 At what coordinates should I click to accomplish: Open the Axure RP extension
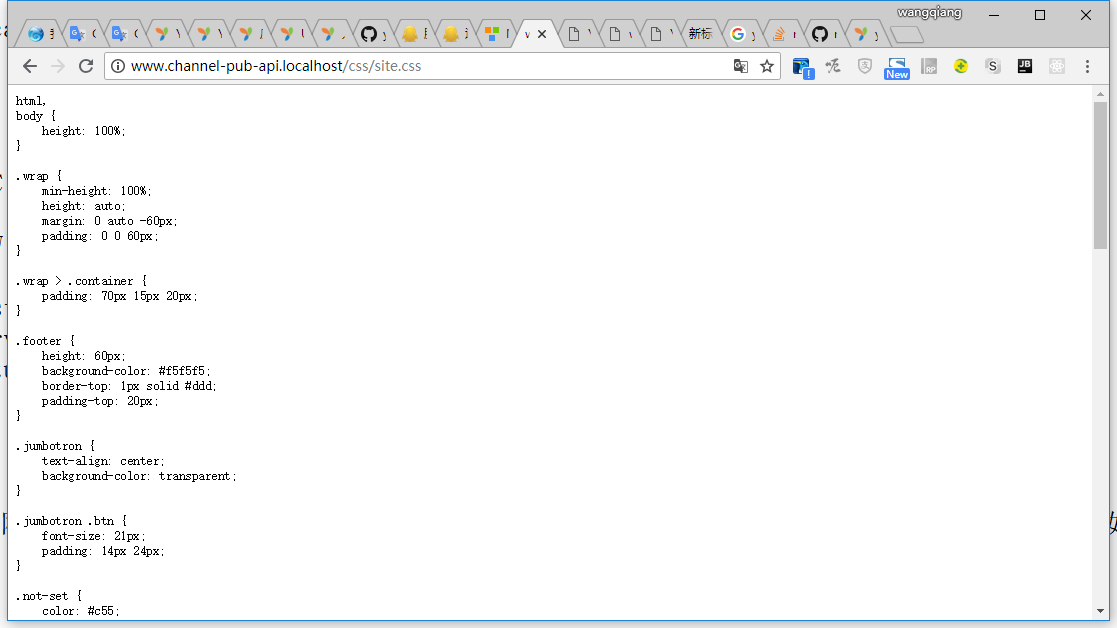(x=929, y=66)
